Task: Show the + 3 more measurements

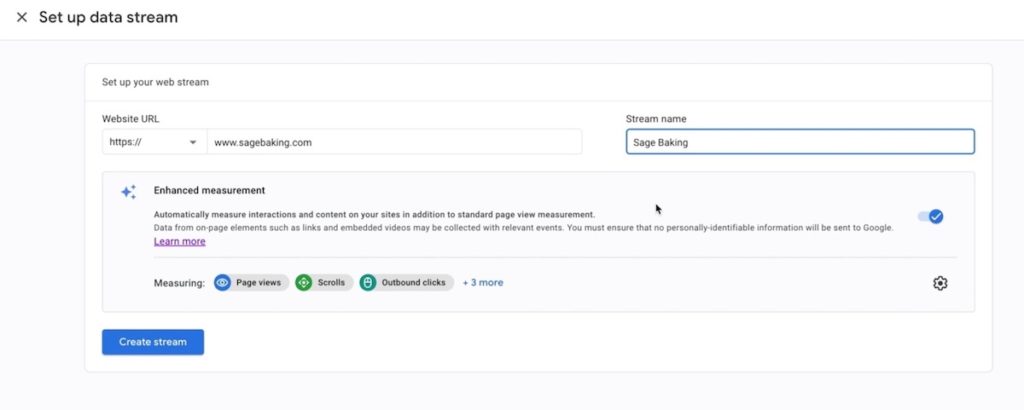Action: point(483,283)
